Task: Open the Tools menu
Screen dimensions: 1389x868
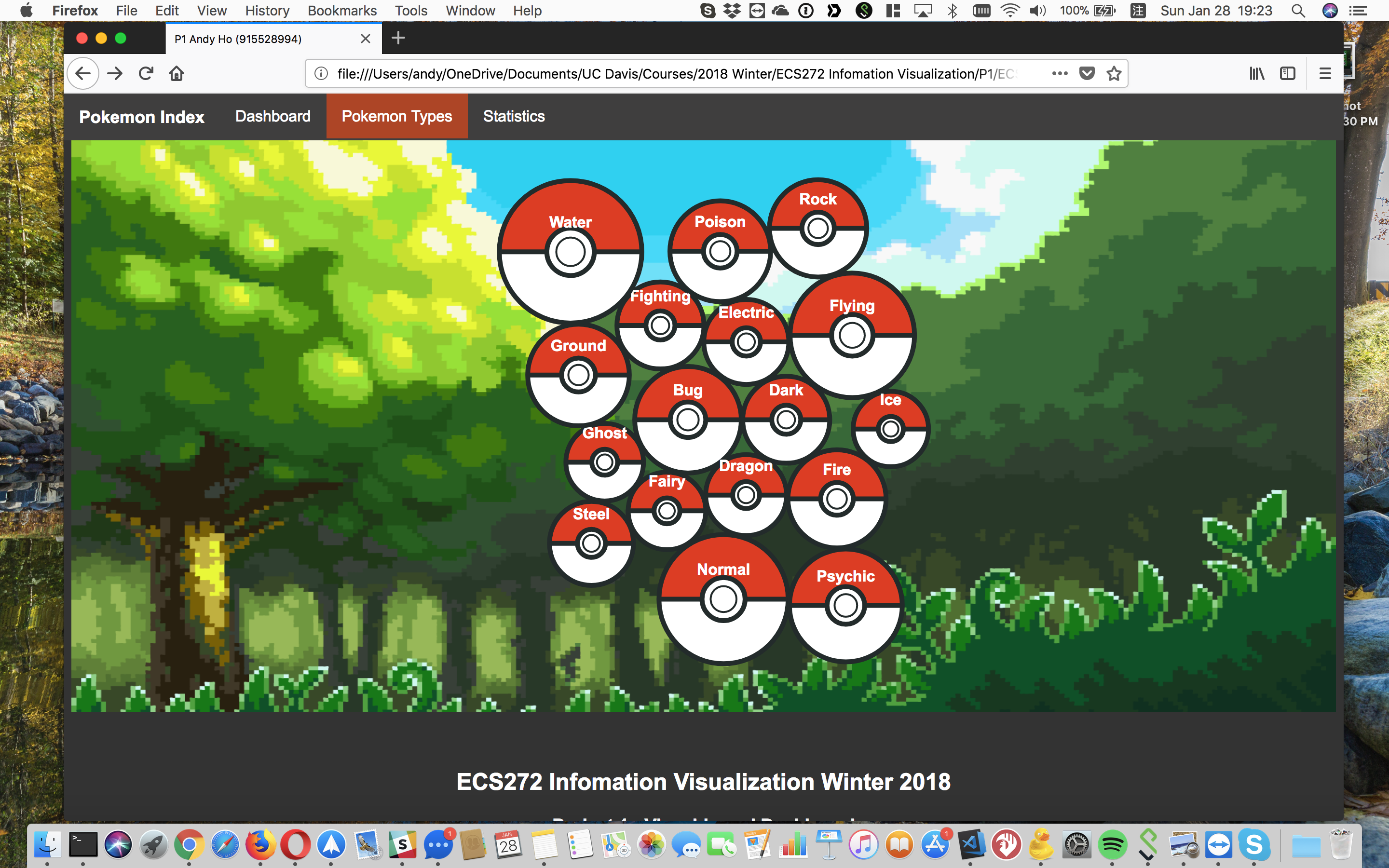Action: click(x=411, y=10)
